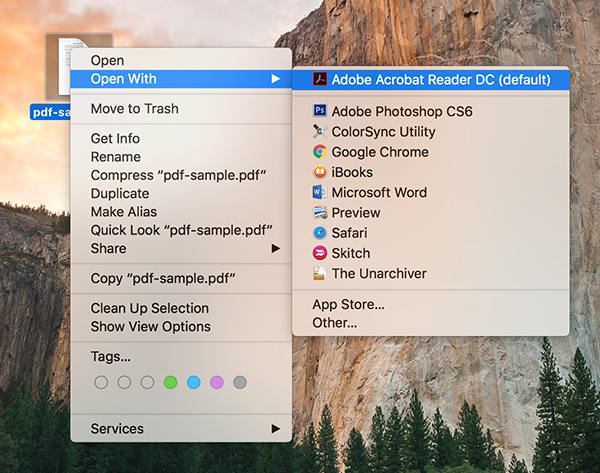
Task: Select Show View Options
Action: pos(181,327)
